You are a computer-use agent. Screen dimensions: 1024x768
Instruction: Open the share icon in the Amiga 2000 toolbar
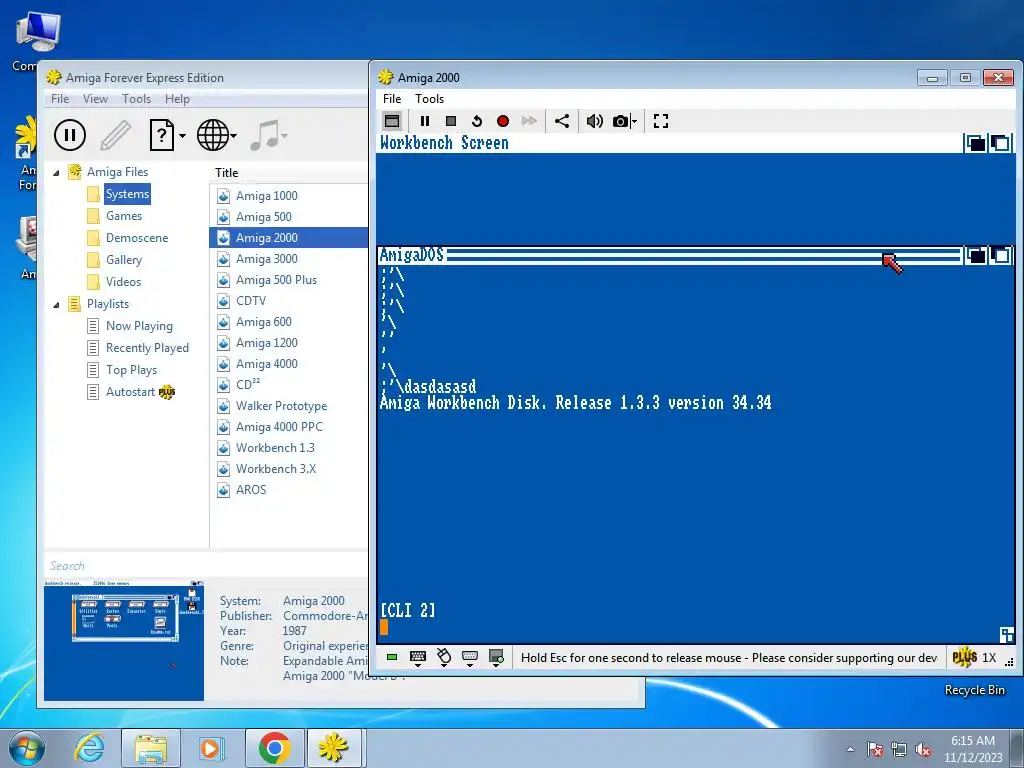pos(562,121)
